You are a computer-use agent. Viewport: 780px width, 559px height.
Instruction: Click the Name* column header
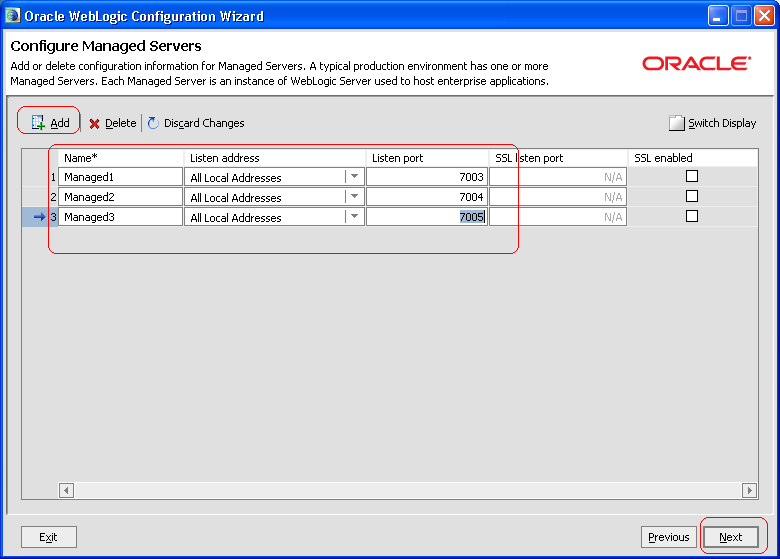[x=121, y=158]
